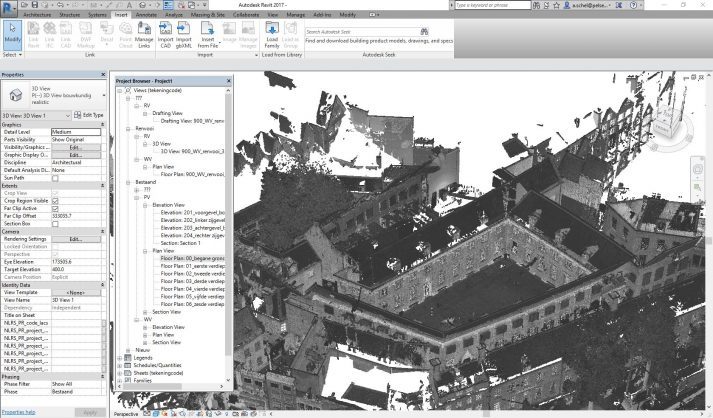
Task: Click the Insert from File tool
Action: point(208,35)
